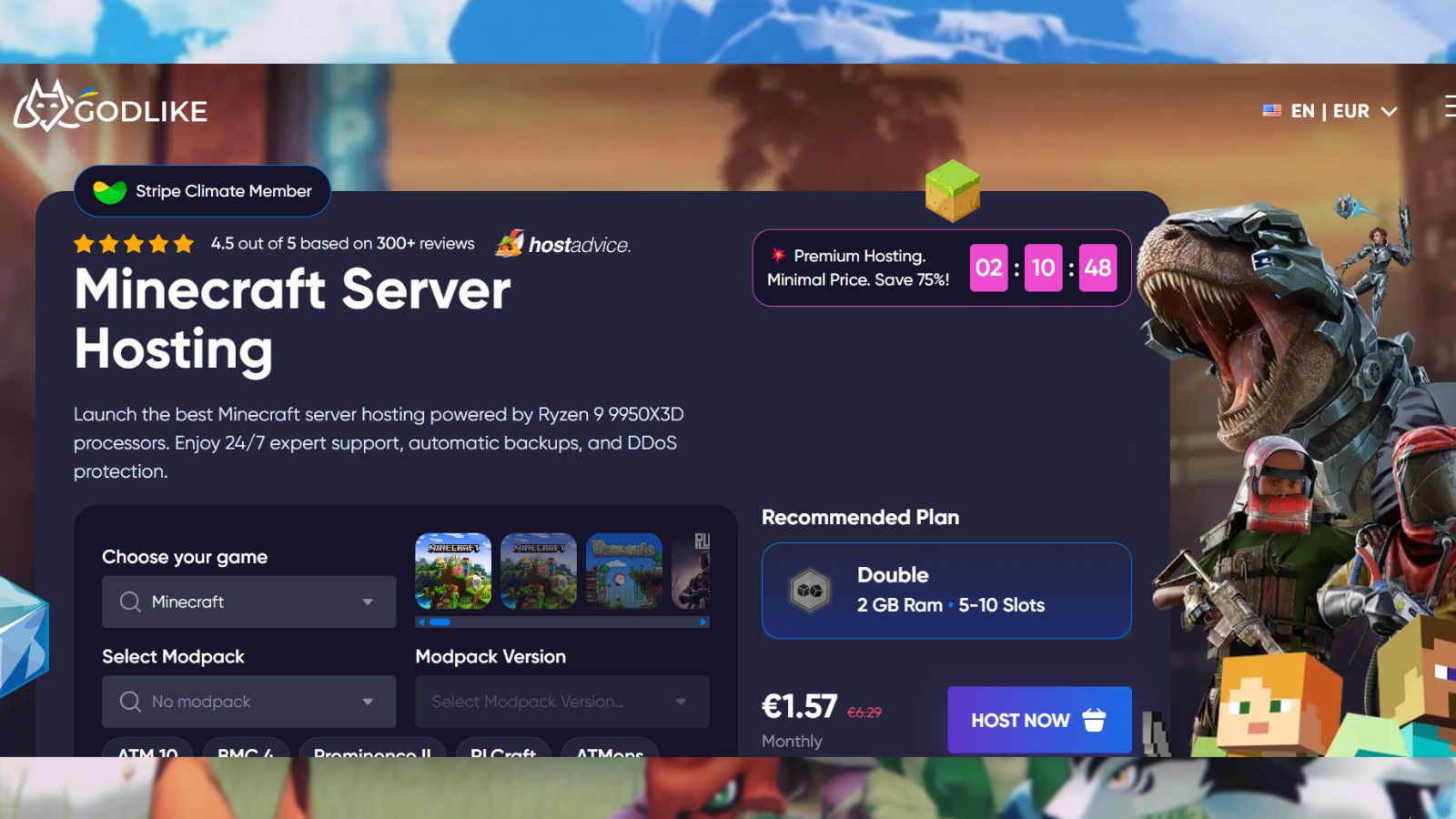Click the 'Minecraft Server Hosting' heading
The width and height of the screenshot is (1456, 819).
click(x=292, y=319)
